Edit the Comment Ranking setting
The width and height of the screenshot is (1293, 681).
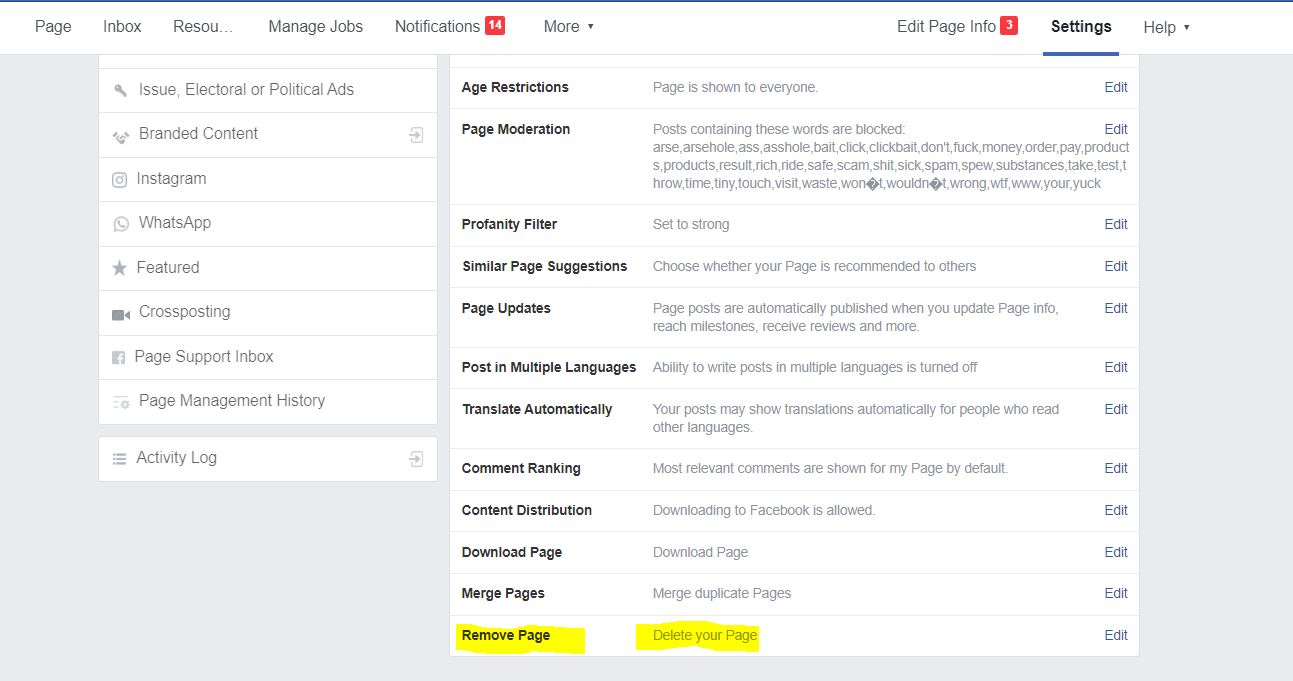1116,468
